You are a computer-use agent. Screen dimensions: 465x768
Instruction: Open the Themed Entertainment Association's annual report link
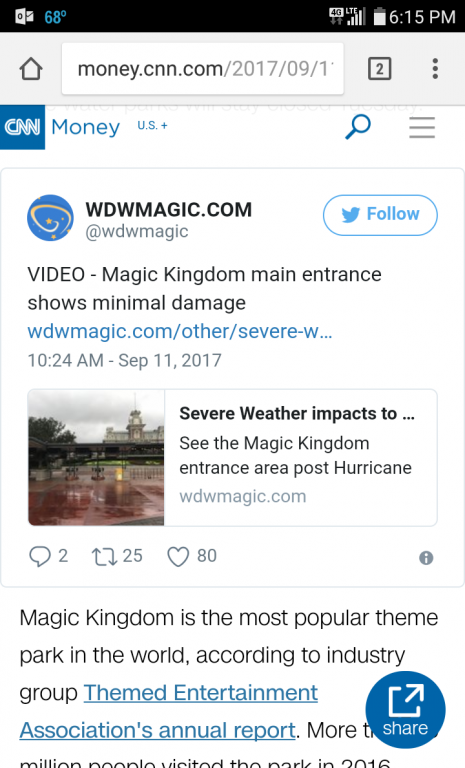pyautogui.click(x=169, y=711)
